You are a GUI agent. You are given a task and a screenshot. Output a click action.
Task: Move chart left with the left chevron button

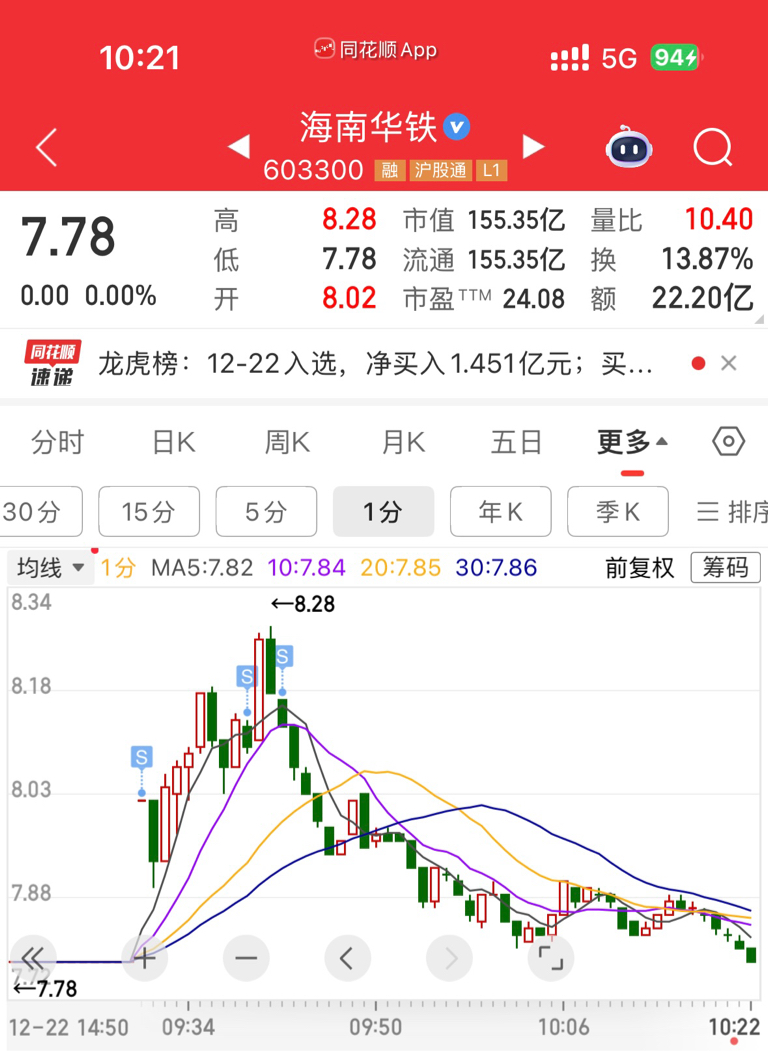(x=347, y=958)
